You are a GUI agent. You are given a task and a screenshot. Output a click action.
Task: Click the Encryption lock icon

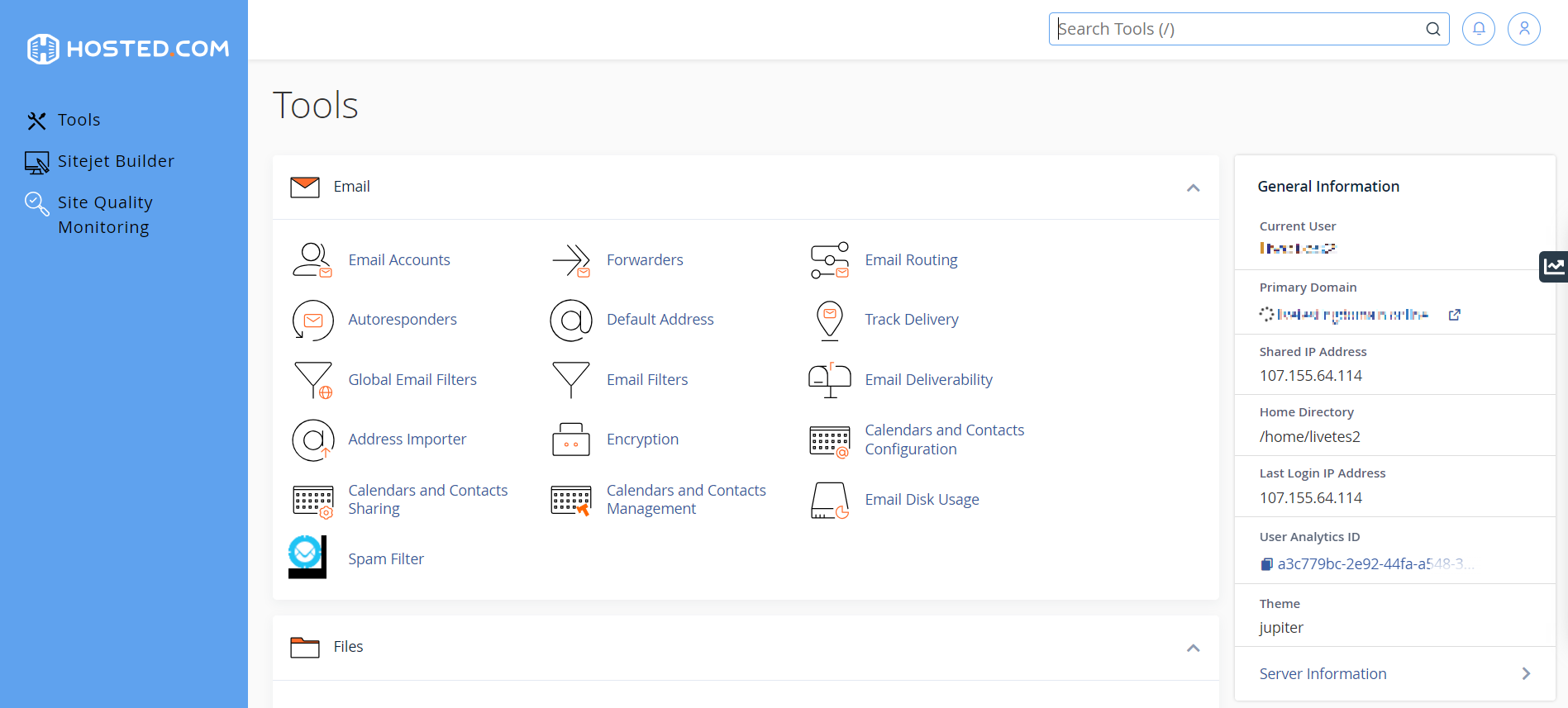[x=571, y=440]
